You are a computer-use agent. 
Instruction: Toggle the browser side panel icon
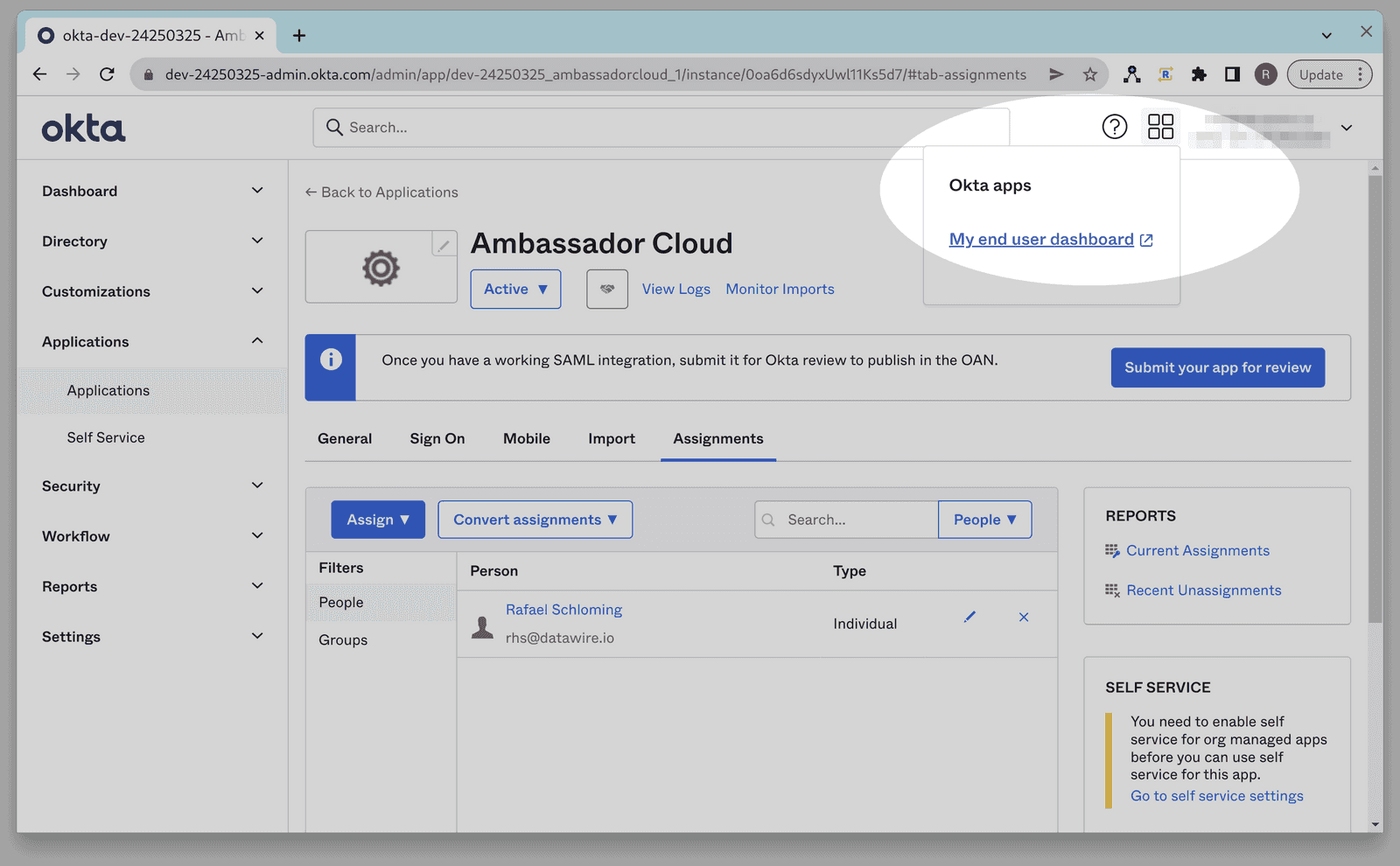(x=1232, y=74)
